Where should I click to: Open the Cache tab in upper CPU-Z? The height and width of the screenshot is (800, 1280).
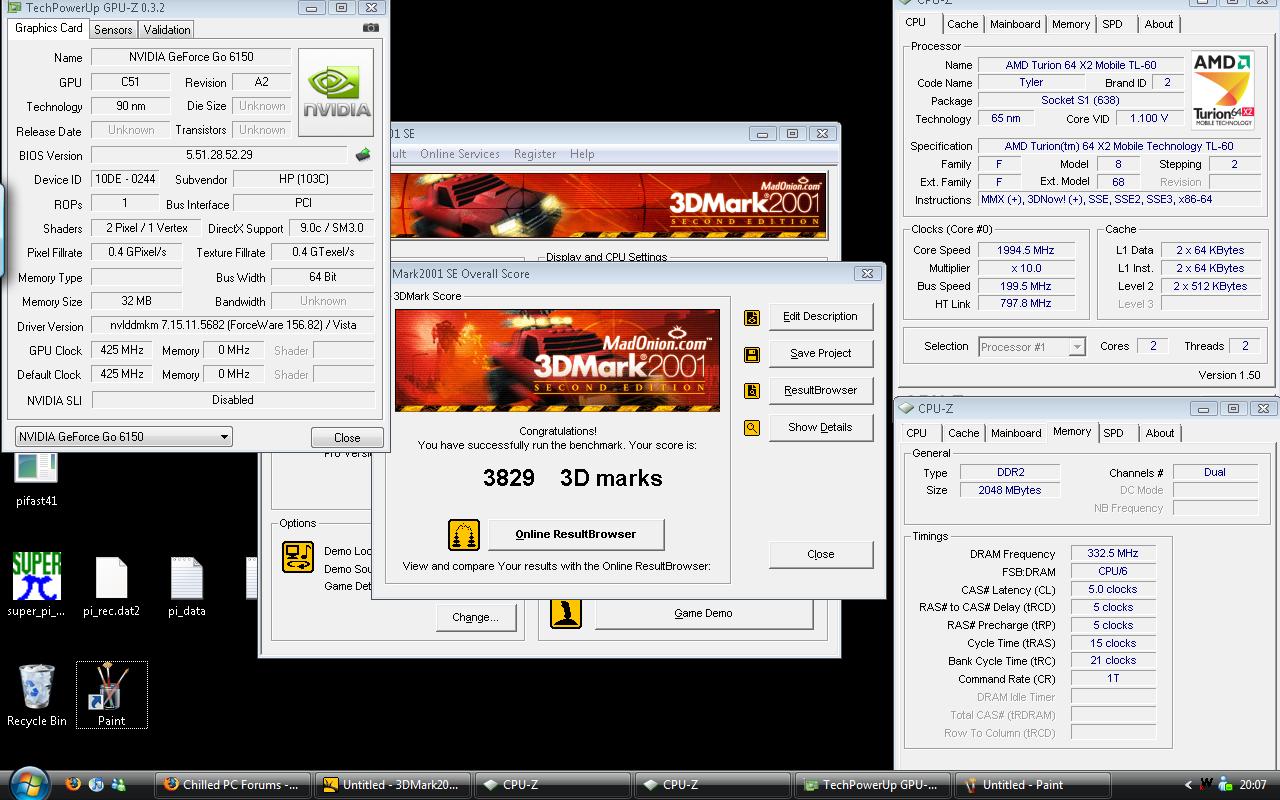[962, 24]
